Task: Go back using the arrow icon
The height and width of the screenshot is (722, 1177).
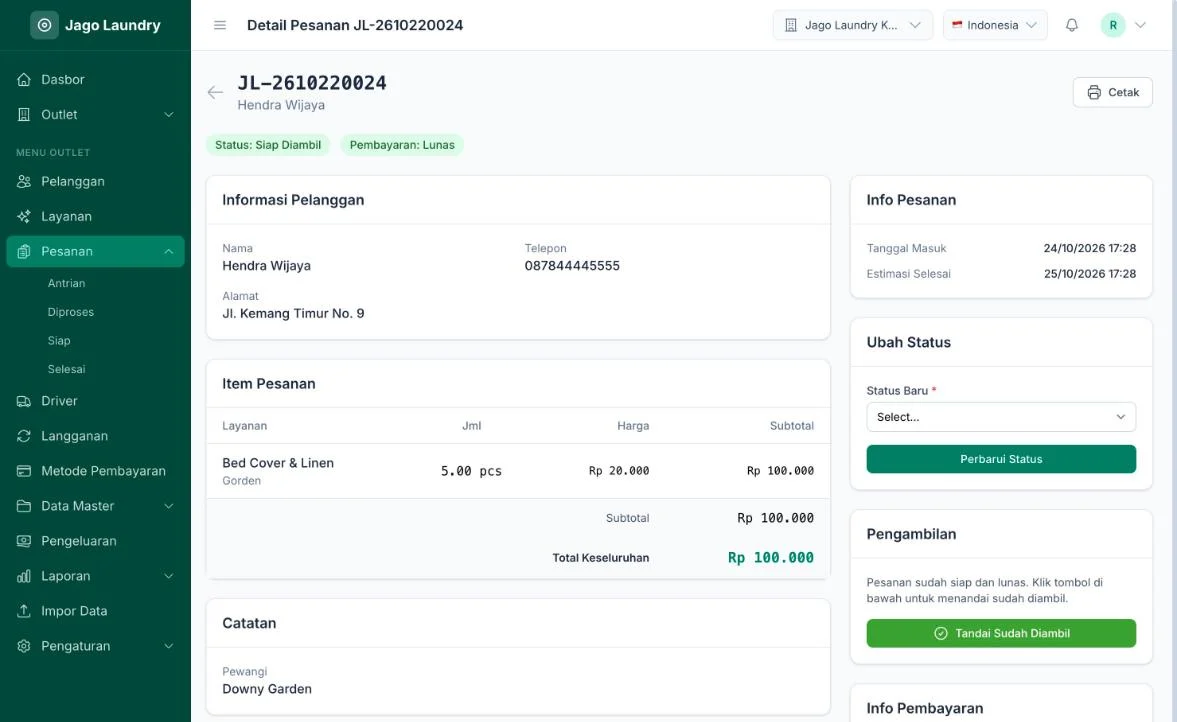Action: click(x=215, y=92)
